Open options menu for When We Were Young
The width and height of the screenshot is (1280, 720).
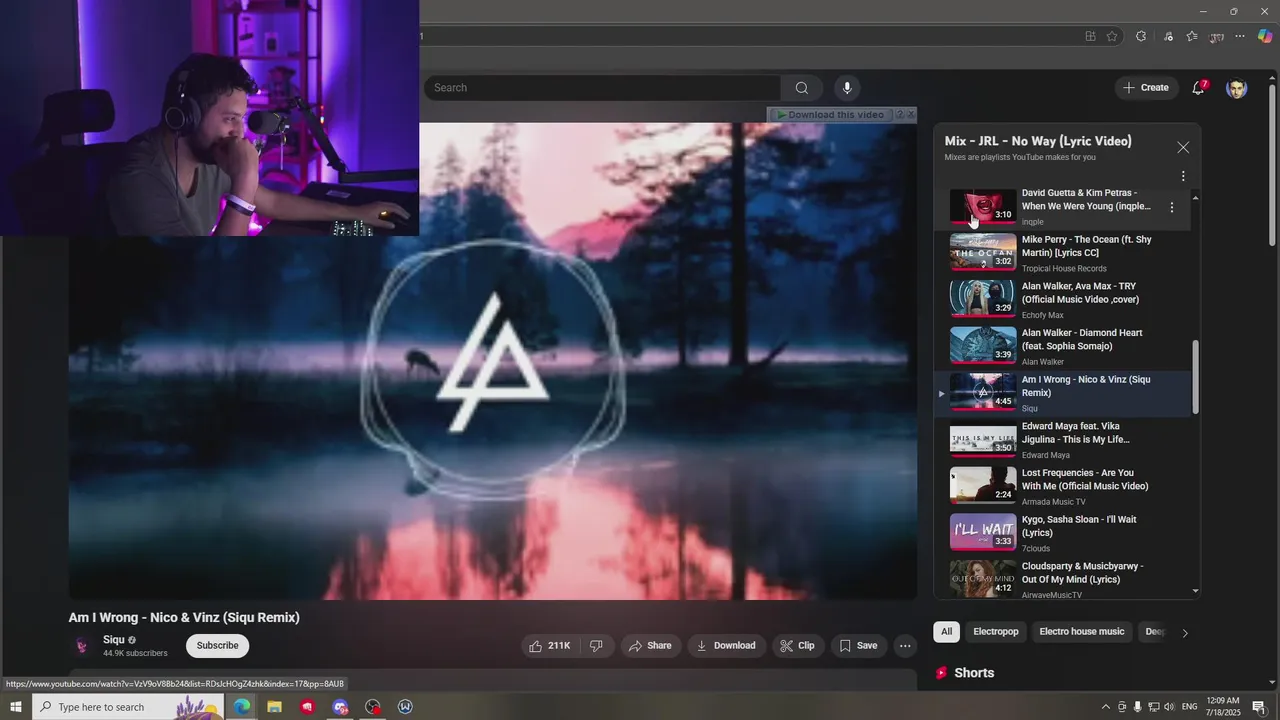coord(1172,207)
